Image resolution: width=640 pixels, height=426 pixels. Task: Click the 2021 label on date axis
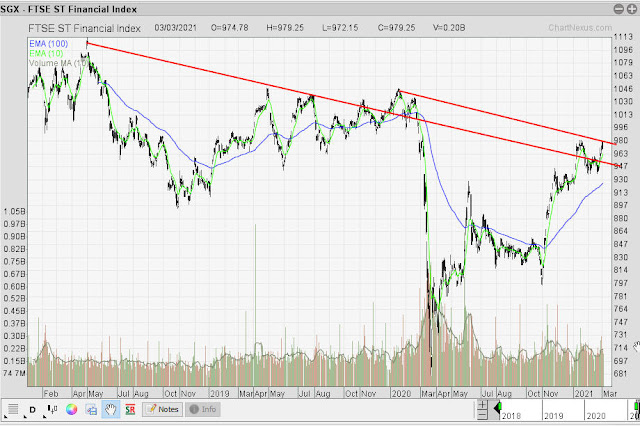click(x=584, y=394)
